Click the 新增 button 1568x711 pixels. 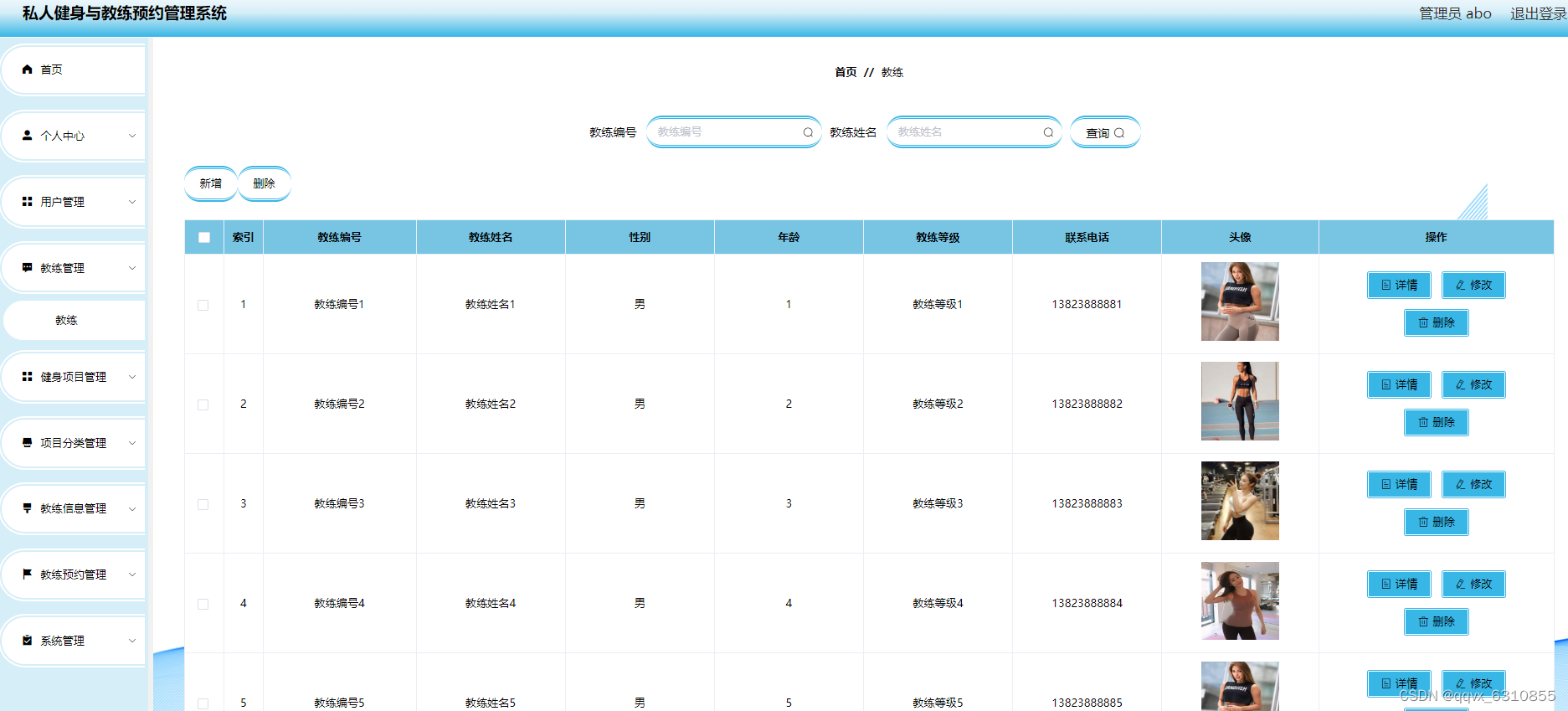(x=211, y=183)
